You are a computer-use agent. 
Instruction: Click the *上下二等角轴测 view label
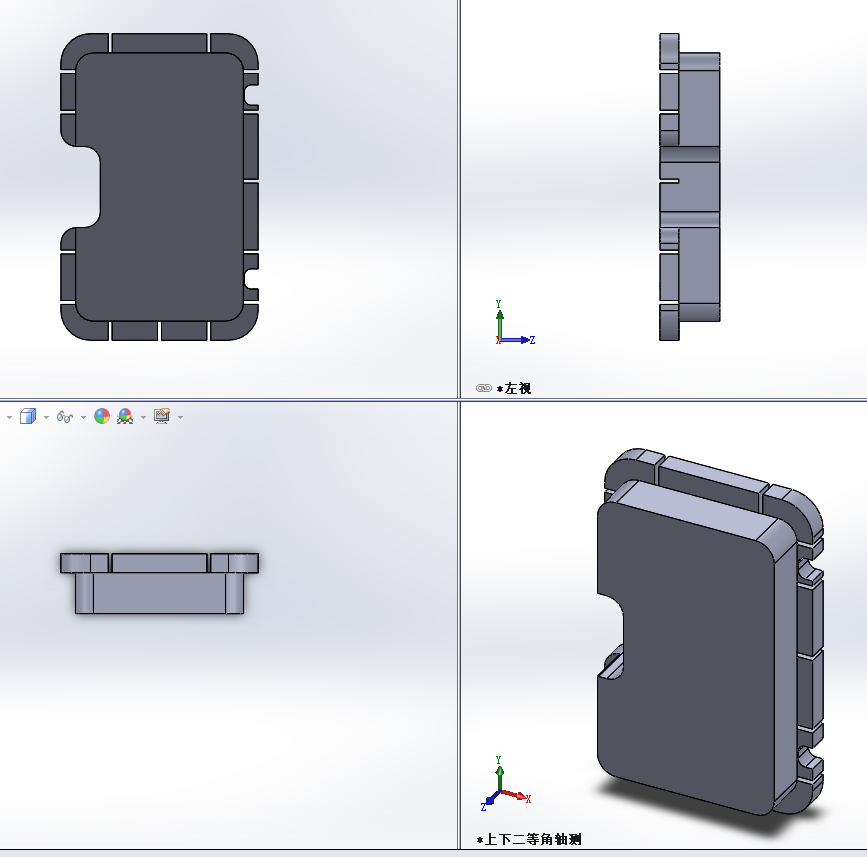529,839
